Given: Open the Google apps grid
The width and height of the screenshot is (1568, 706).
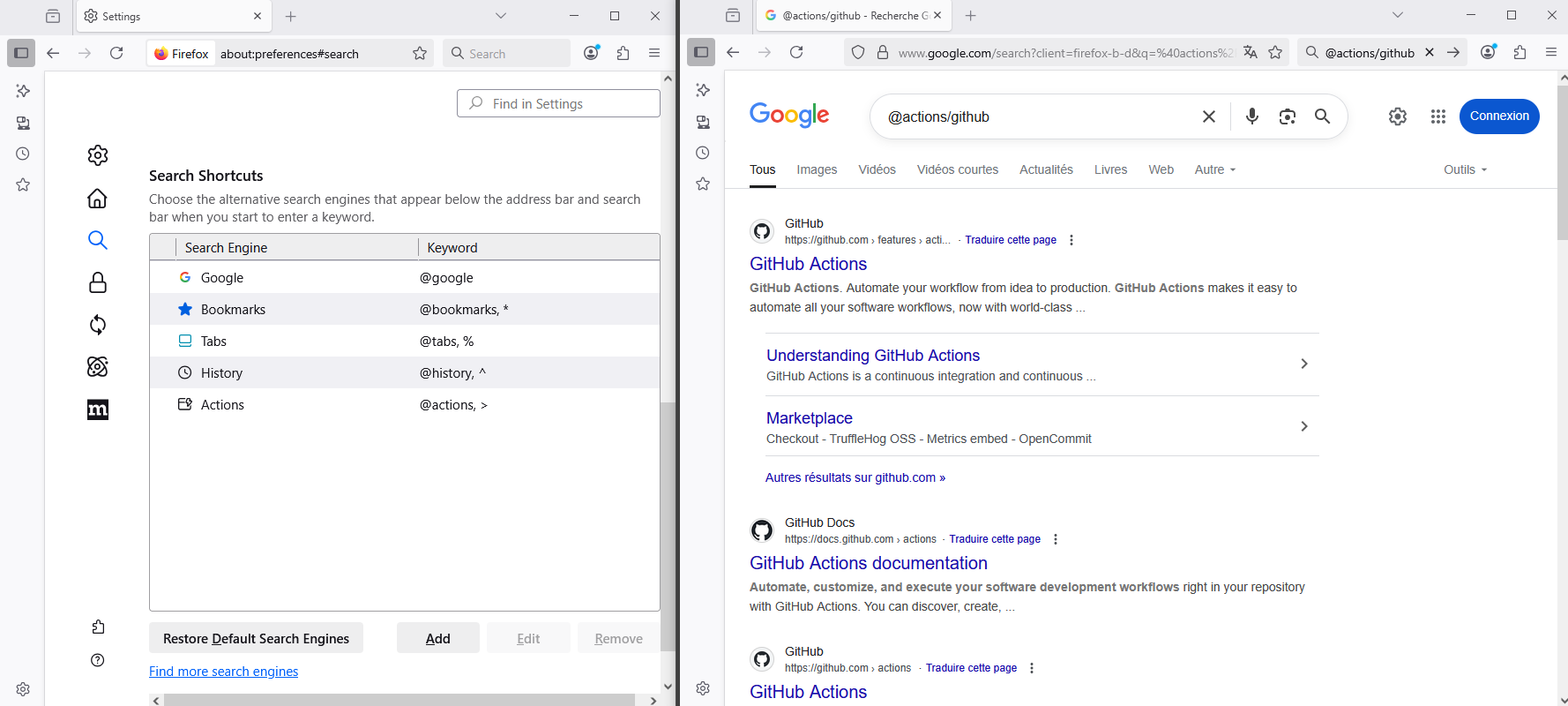Looking at the screenshot, I should coord(1437,116).
